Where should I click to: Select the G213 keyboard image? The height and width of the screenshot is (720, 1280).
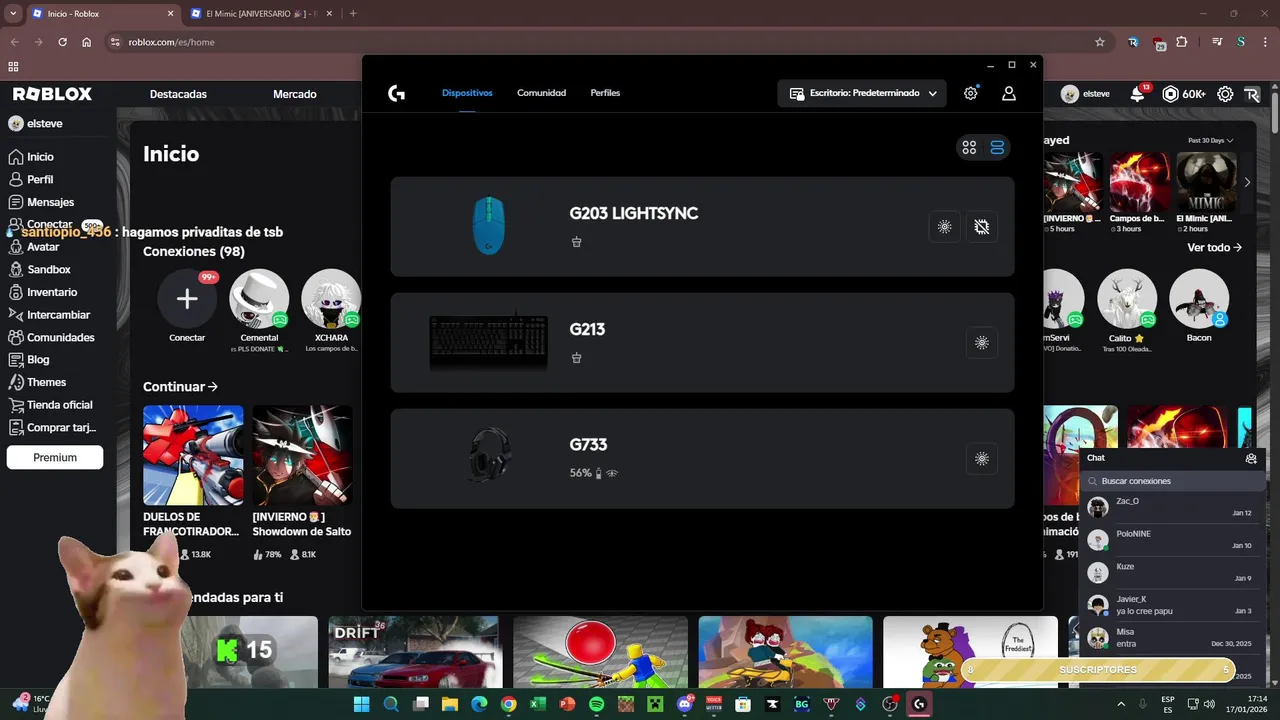(488, 342)
